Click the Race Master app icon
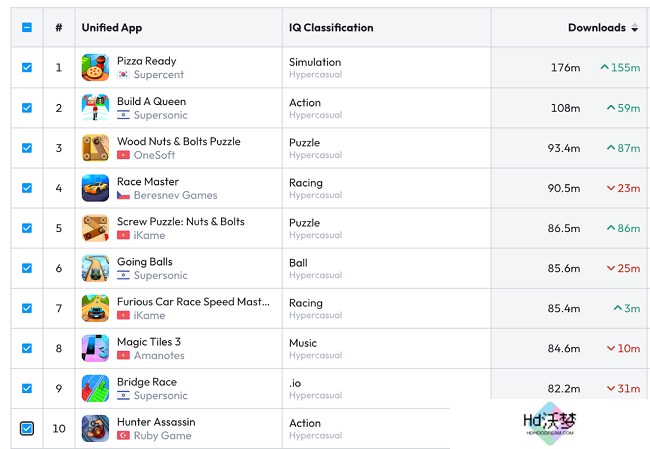This screenshot has width=650, height=449. (x=95, y=188)
